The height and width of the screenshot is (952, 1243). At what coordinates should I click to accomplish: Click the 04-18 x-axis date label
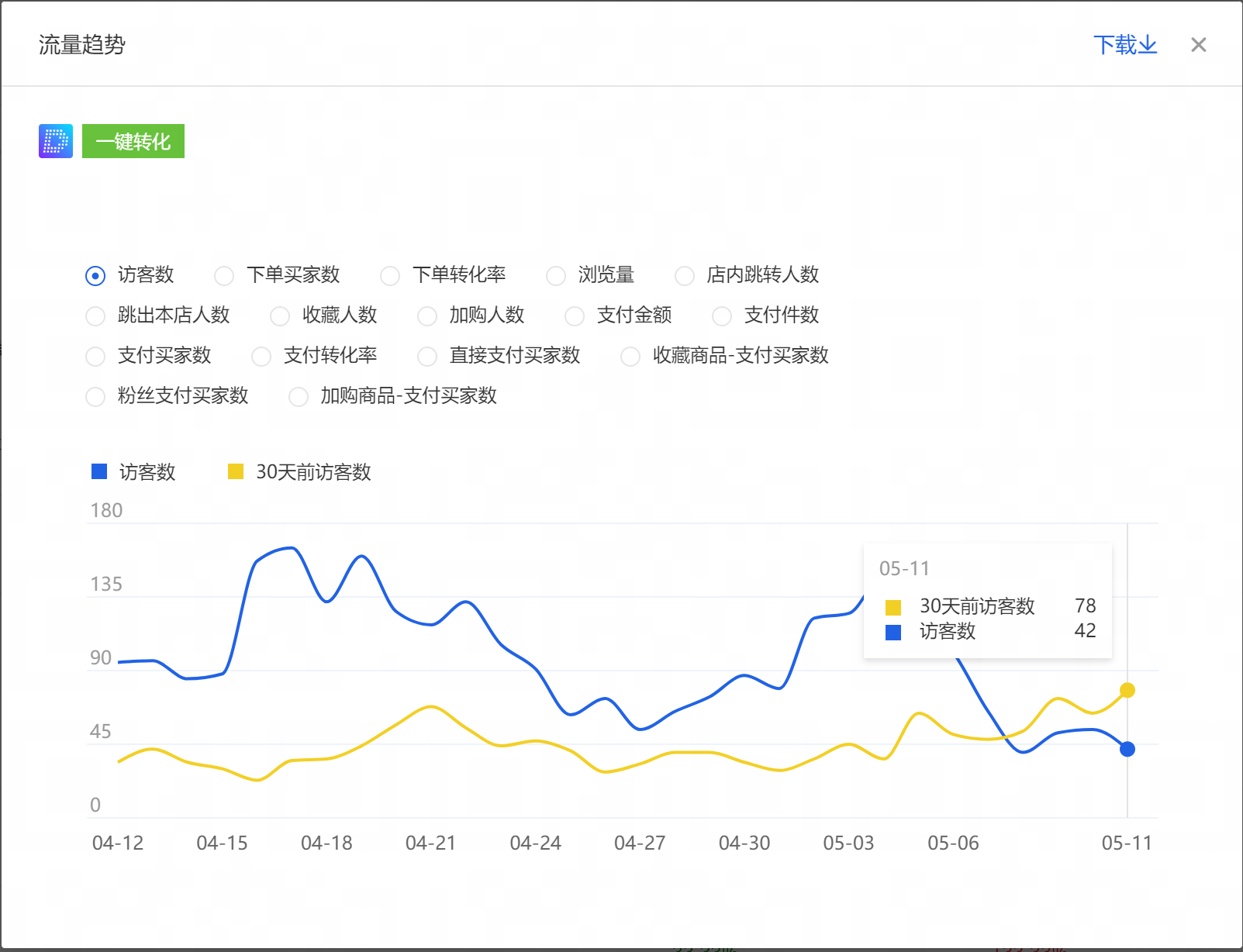click(x=326, y=843)
